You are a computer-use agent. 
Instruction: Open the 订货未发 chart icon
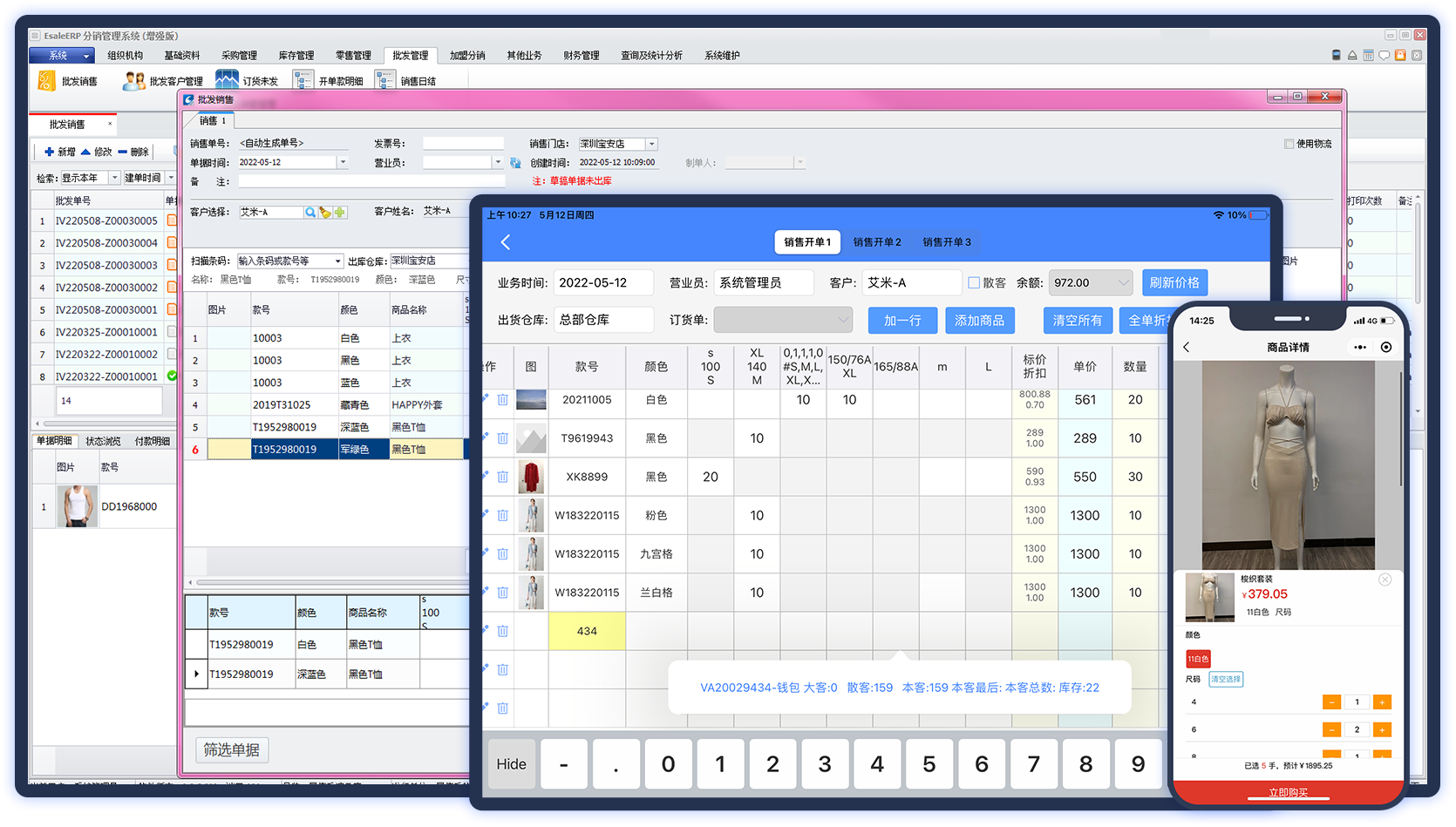coord(227,80)
